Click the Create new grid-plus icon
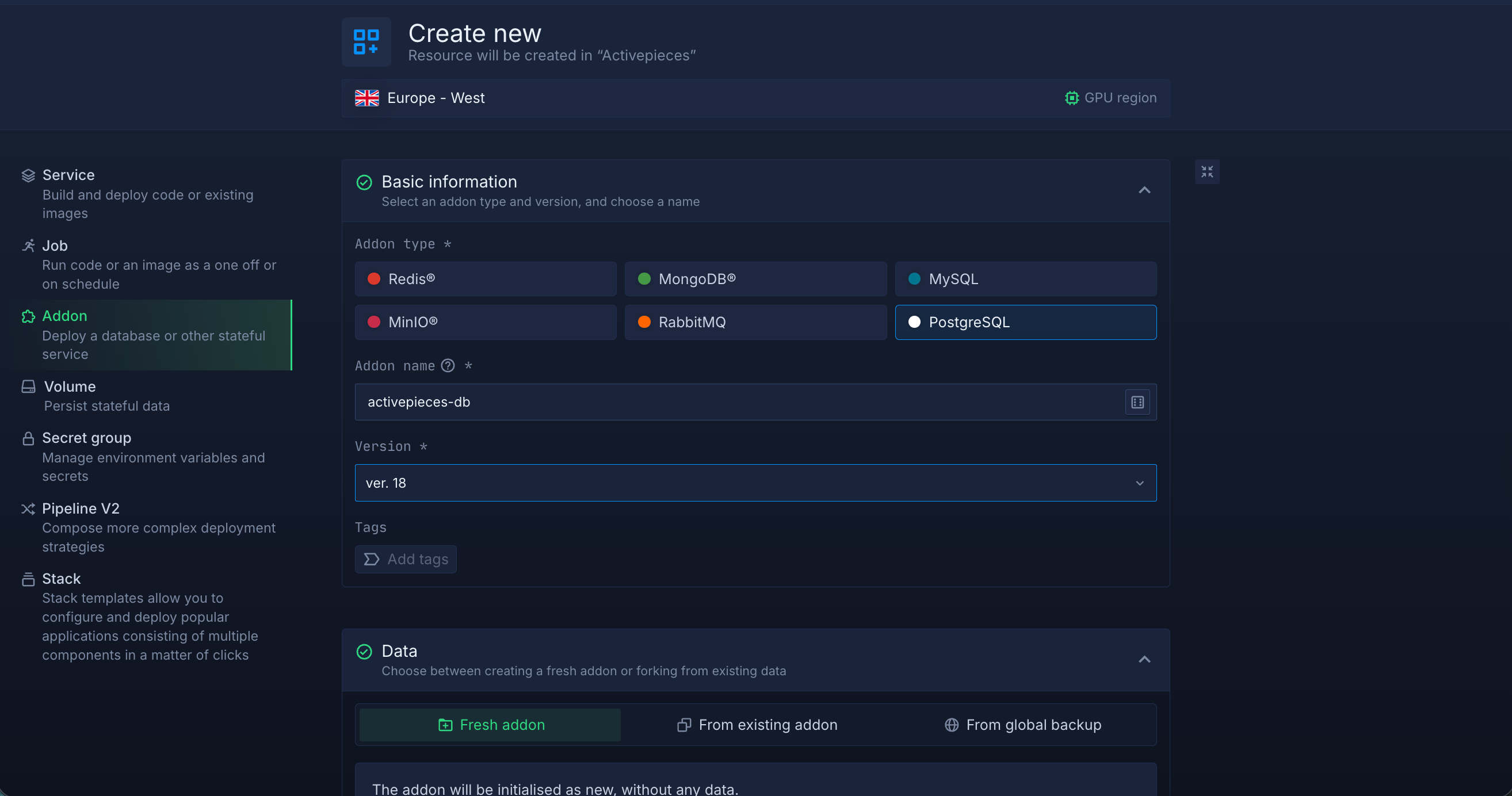The width and height of the screenshot is (1512, 796). tap(366, 41)
